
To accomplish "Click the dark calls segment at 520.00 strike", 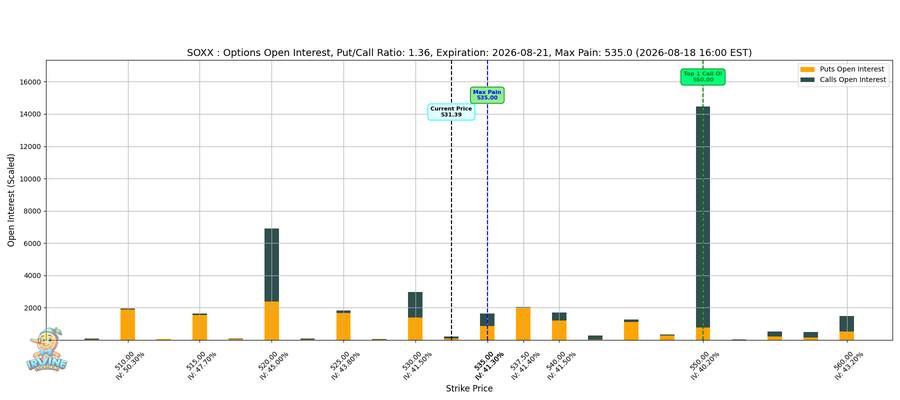I will click(x=271, y=265).
